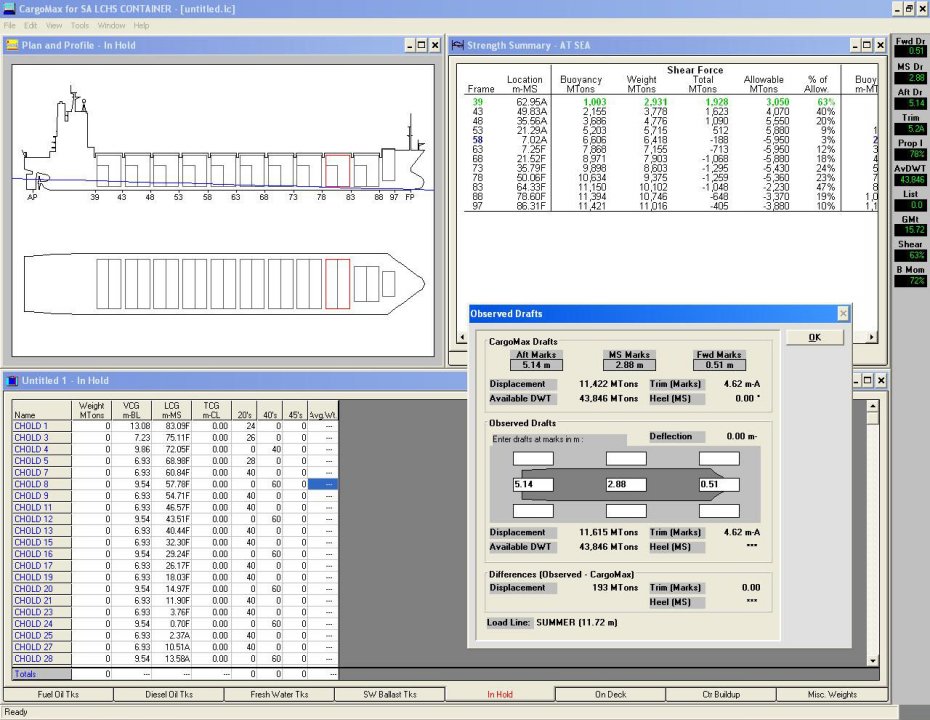The image size is (930, 720).
Task: Switch to Diesel Oil Tks tab
Action: coord(168,694)
